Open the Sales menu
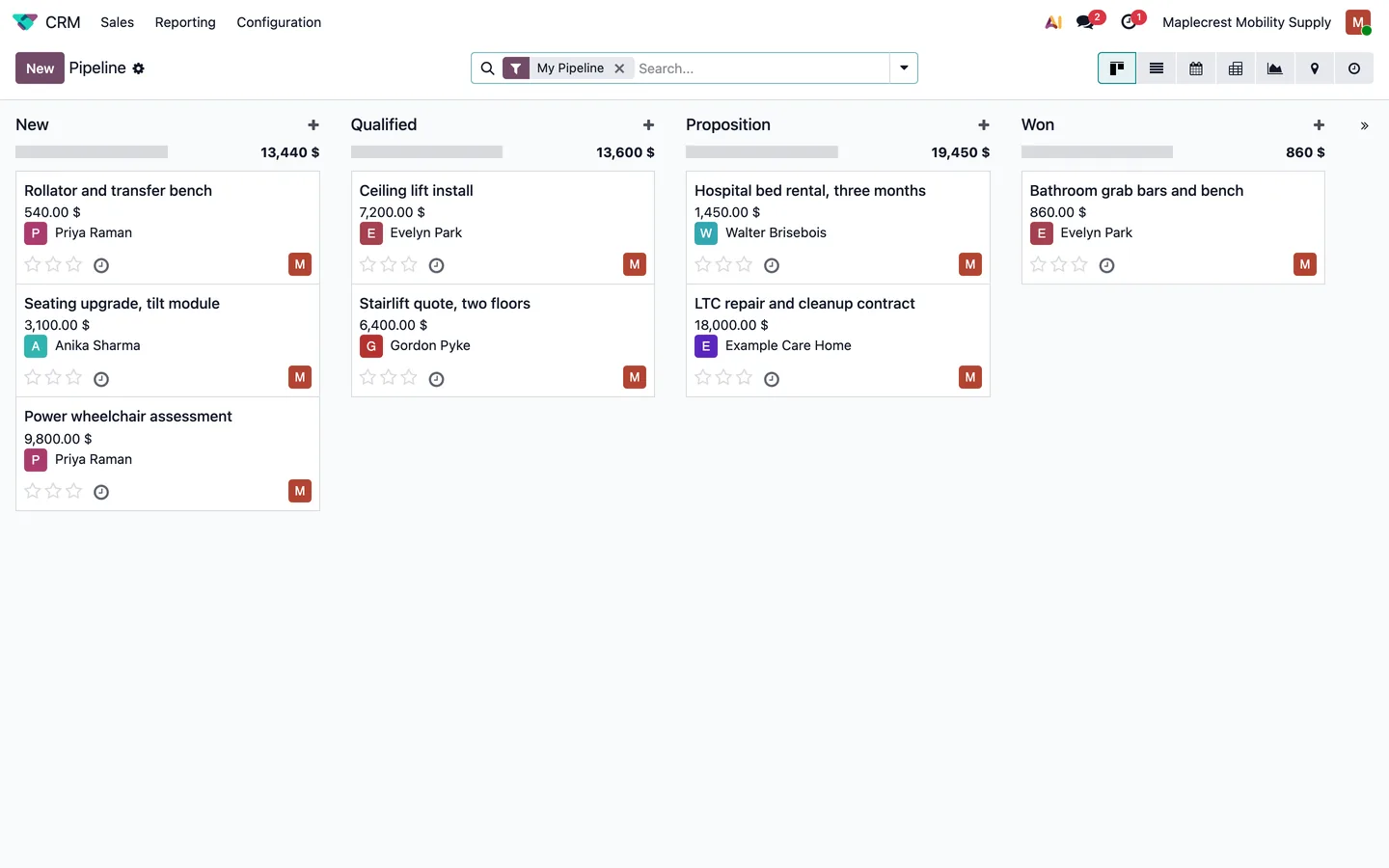 tap(117, 22)
